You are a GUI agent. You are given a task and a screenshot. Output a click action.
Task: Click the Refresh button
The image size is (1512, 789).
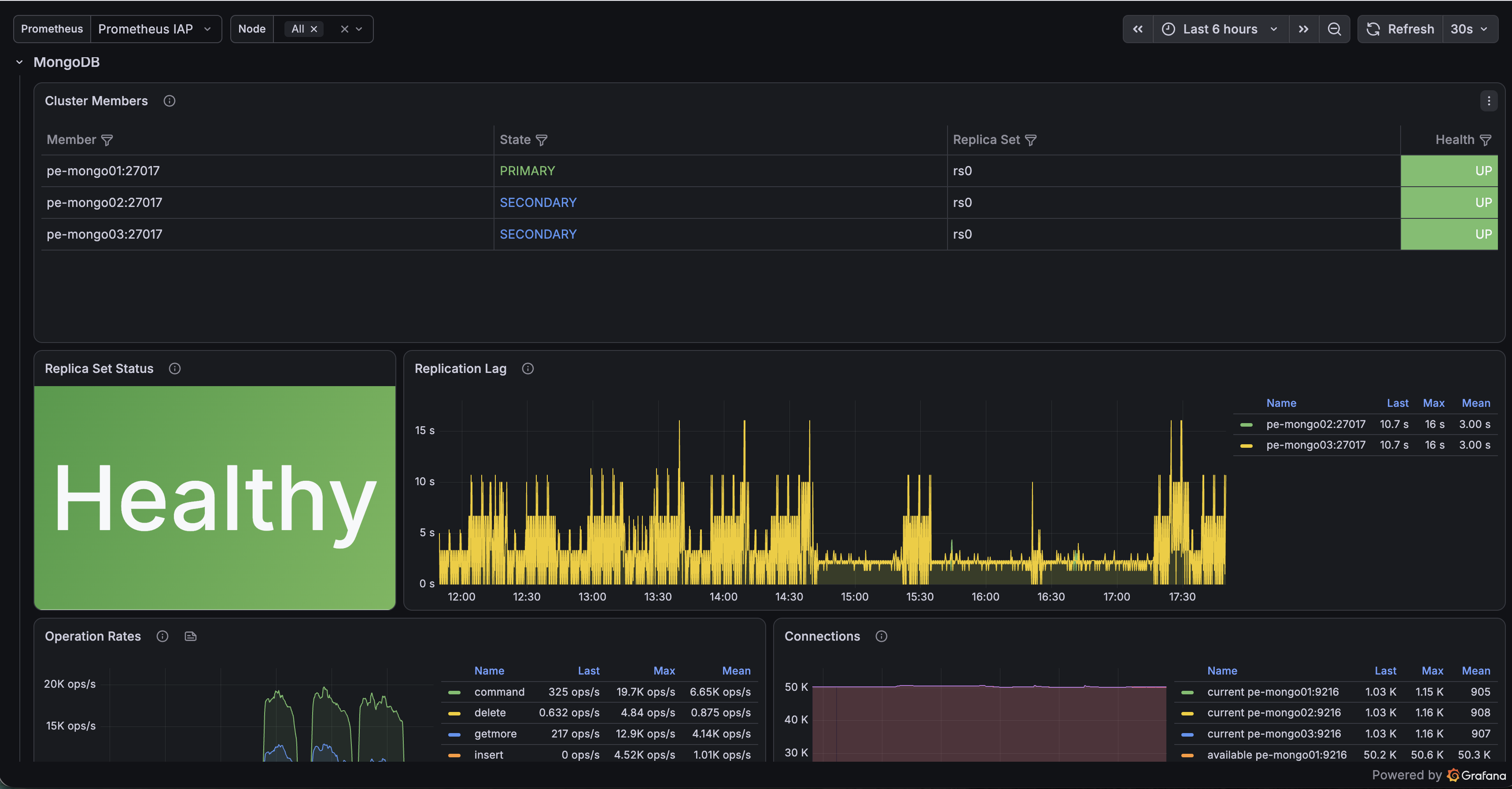click(1400, 29)
